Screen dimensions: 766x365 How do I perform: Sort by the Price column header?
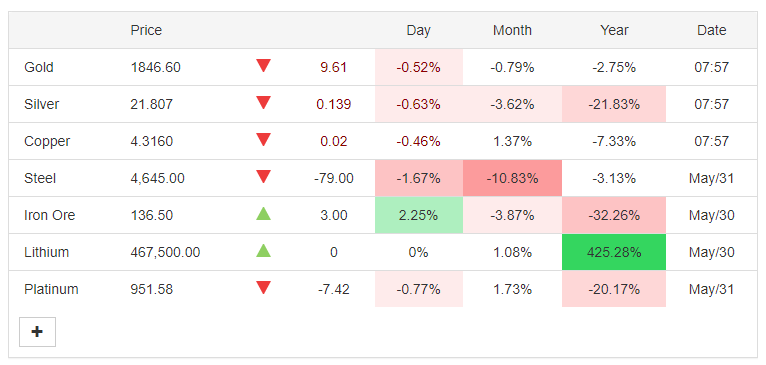click(146, 30)
